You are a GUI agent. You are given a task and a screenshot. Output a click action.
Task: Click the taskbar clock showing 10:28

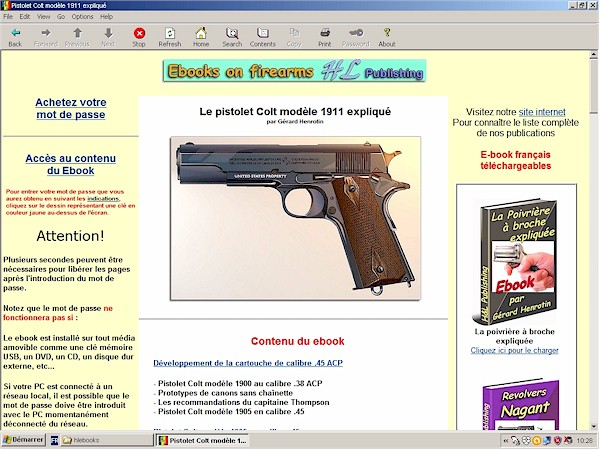[x=584, y=441]
